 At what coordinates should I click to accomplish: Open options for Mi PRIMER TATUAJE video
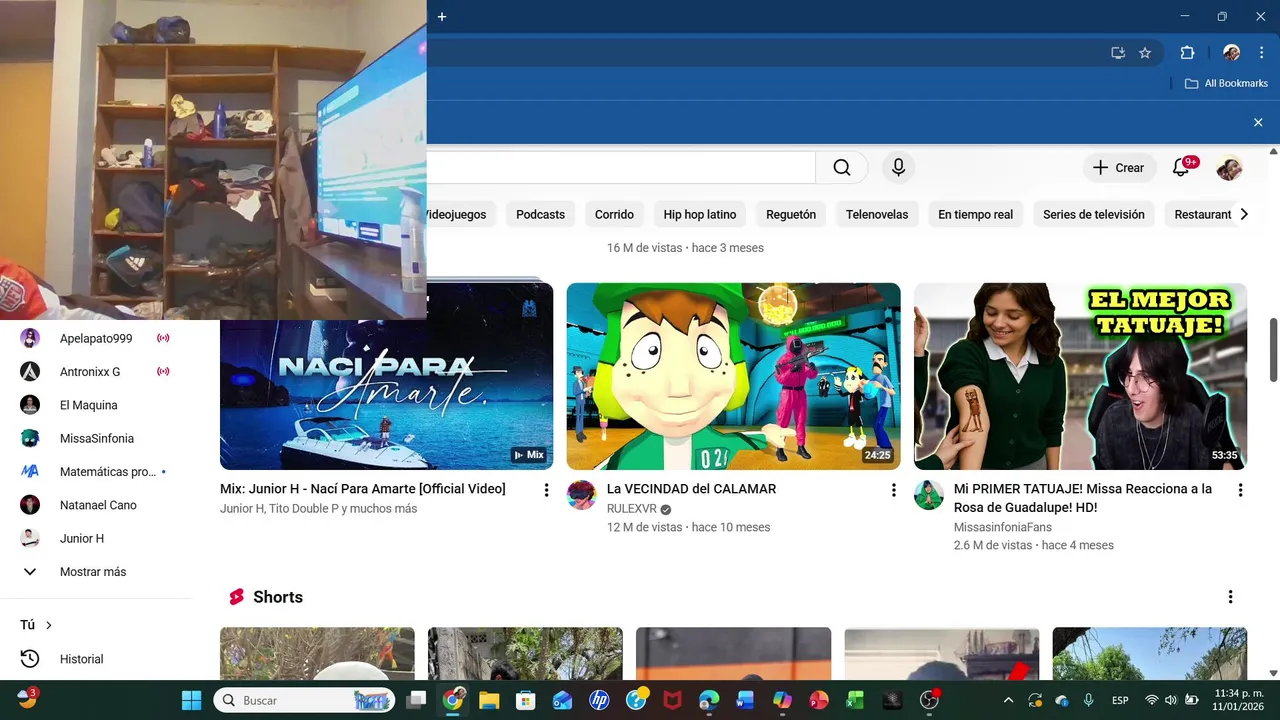click(x=1240, y=490)
